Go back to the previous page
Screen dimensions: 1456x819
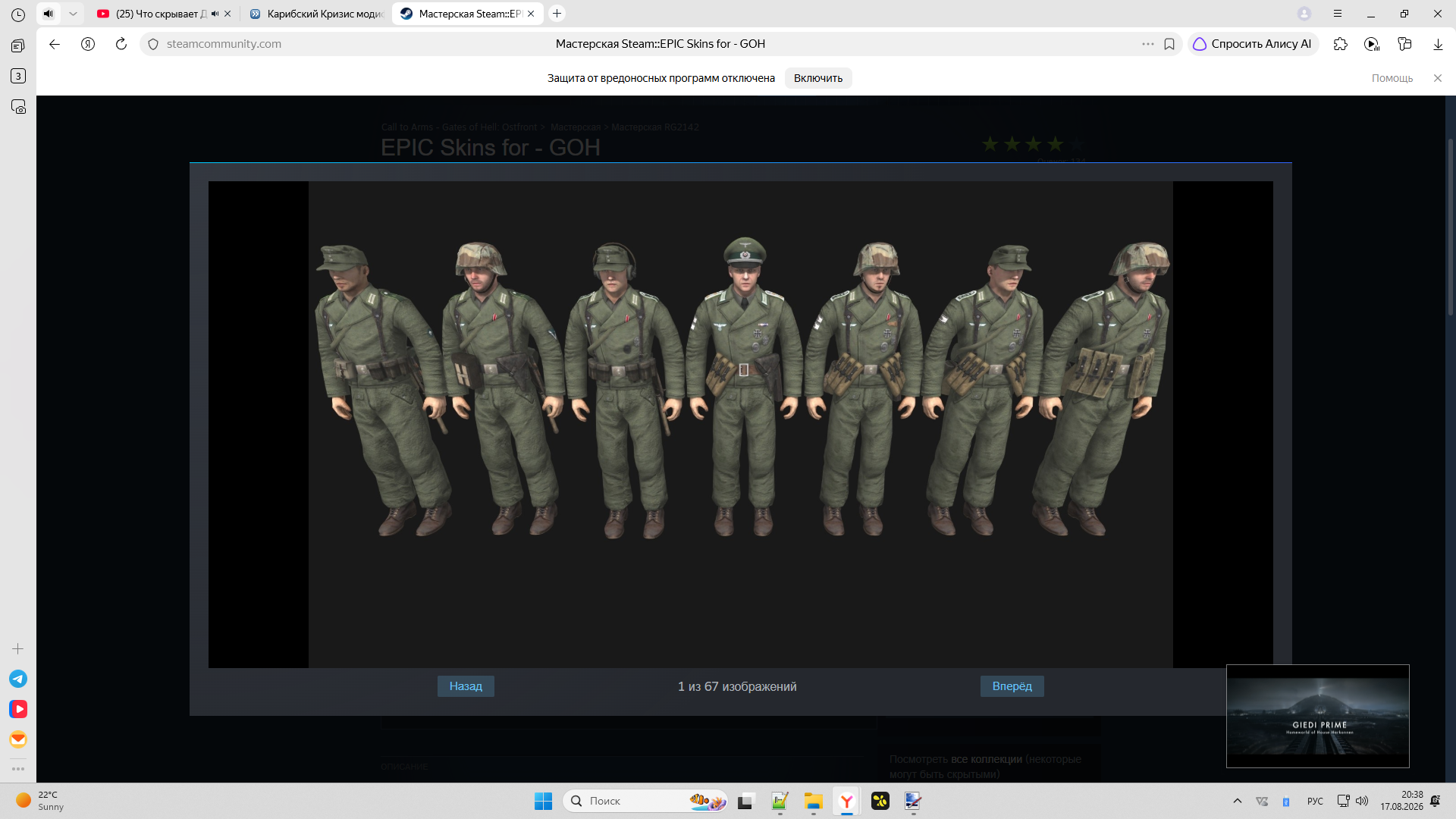tap(55, 44)
